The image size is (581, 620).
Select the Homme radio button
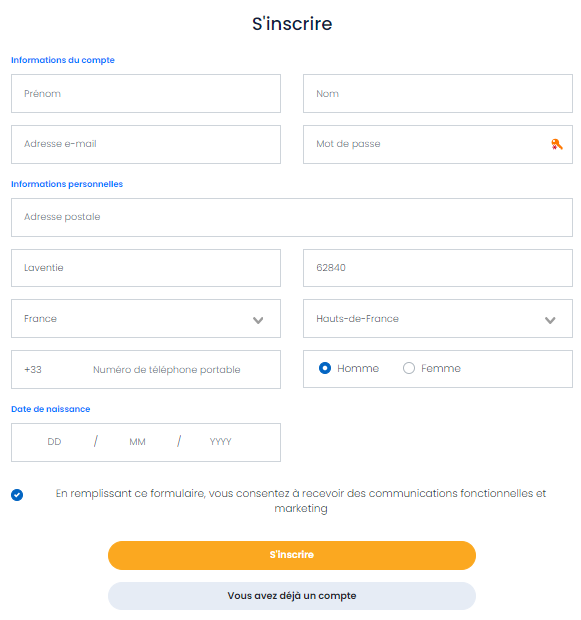(325, 368)
